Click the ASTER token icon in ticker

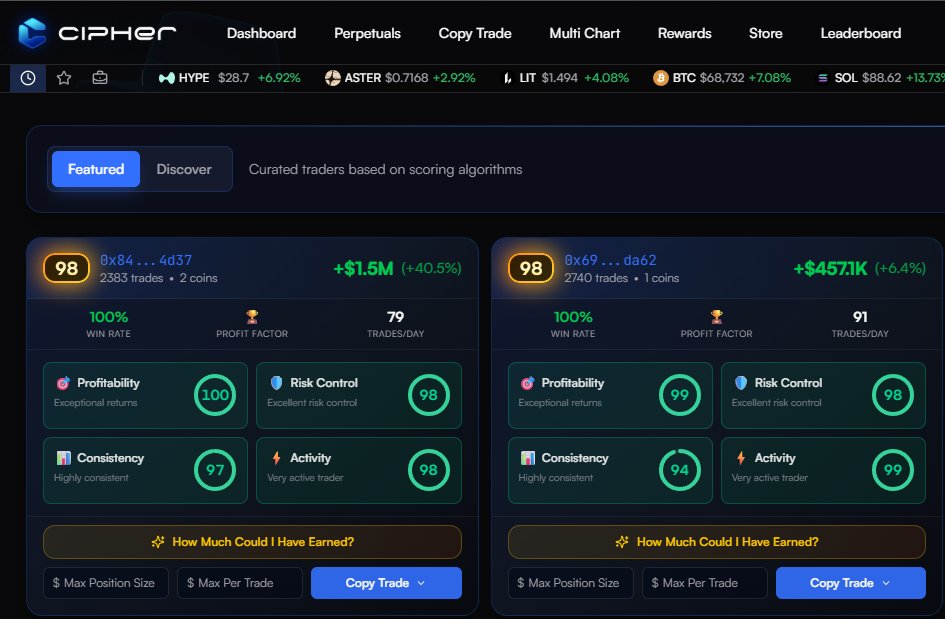click(333, 78)
